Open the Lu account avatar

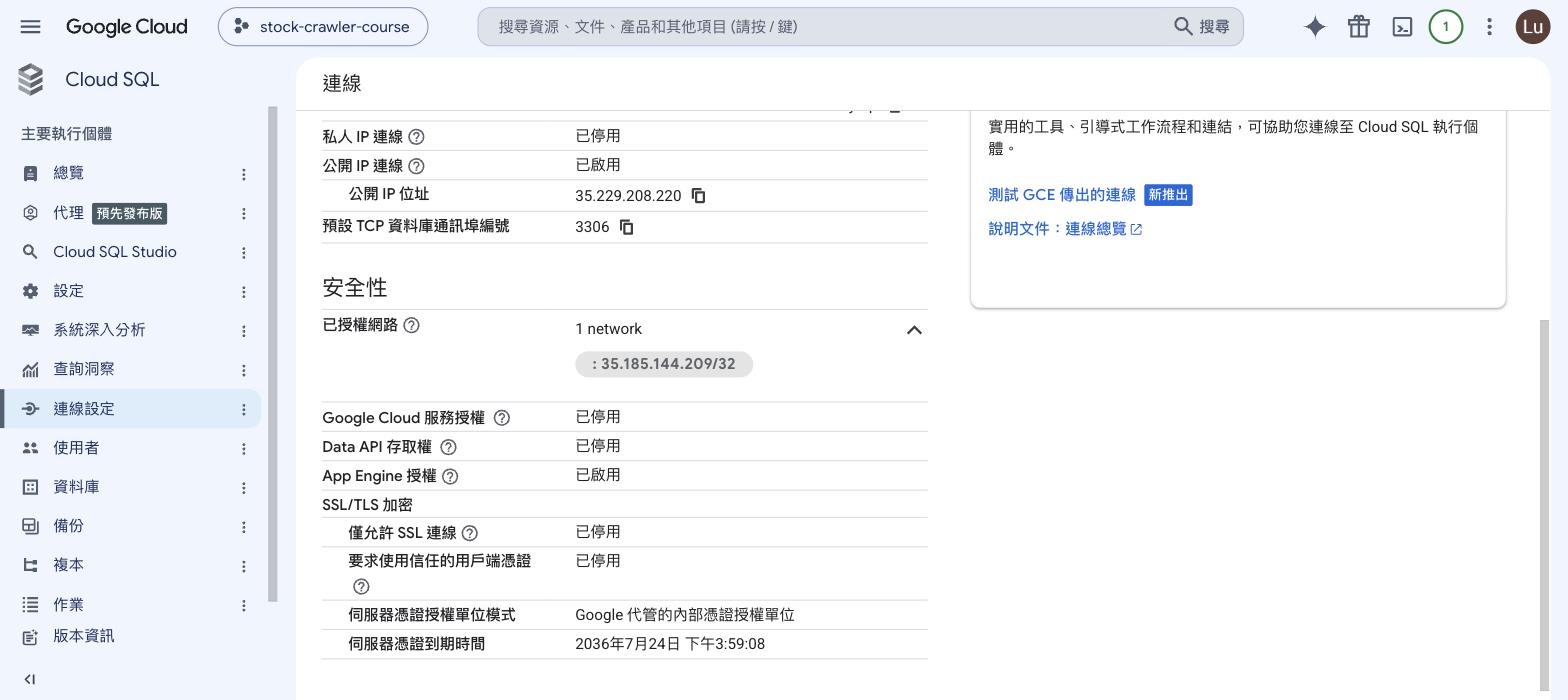pos(1532,27)
